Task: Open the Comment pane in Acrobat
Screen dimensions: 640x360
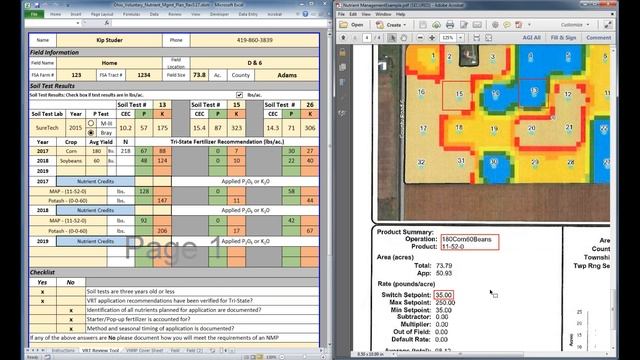Action: click(x=599, y=38)
